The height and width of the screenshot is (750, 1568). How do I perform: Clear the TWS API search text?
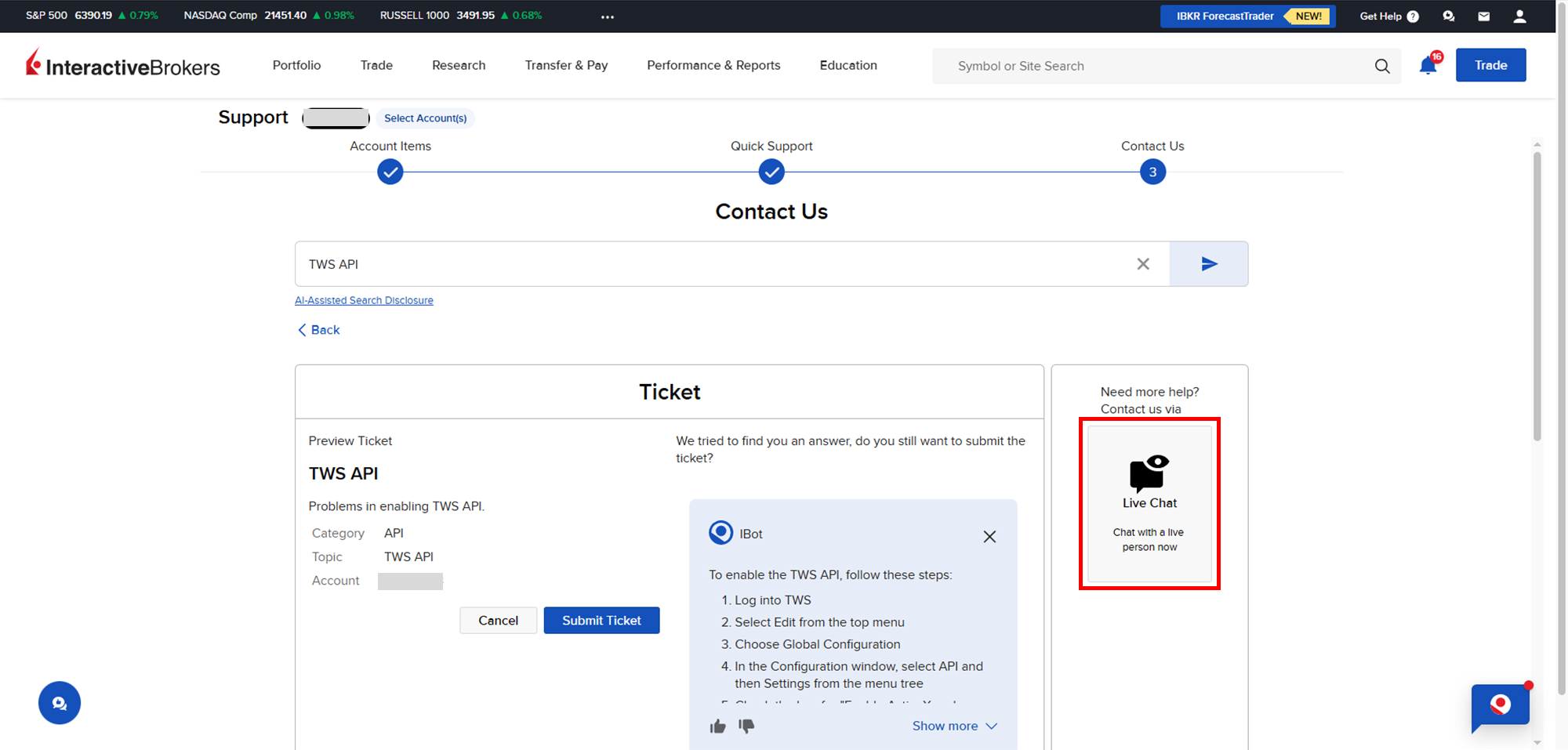tap(1143, 264)
